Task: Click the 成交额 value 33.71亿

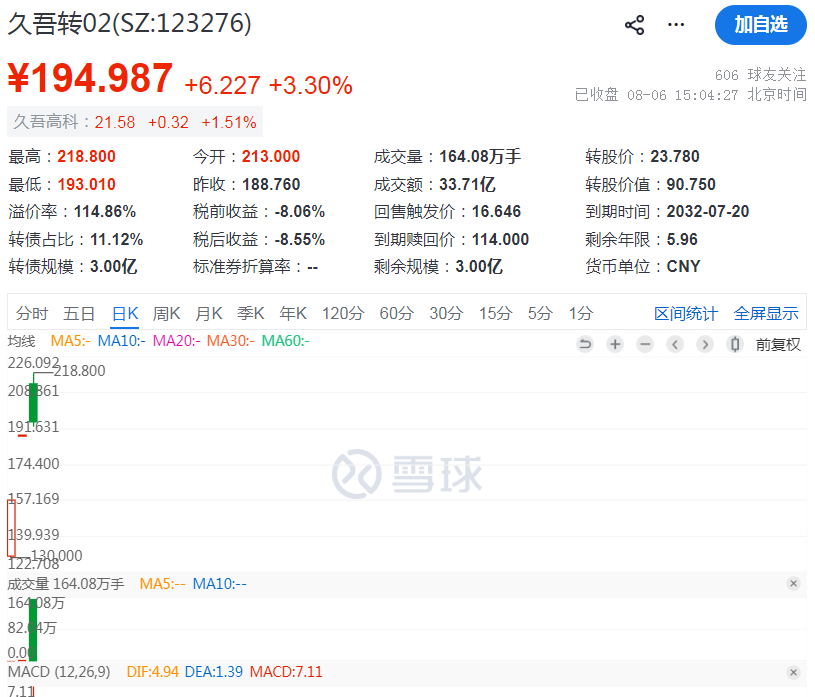Action: (x=467, y=184)
